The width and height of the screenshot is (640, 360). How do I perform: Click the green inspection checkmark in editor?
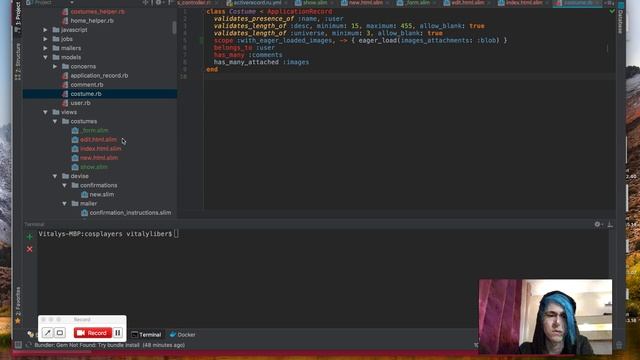(612, 11)
